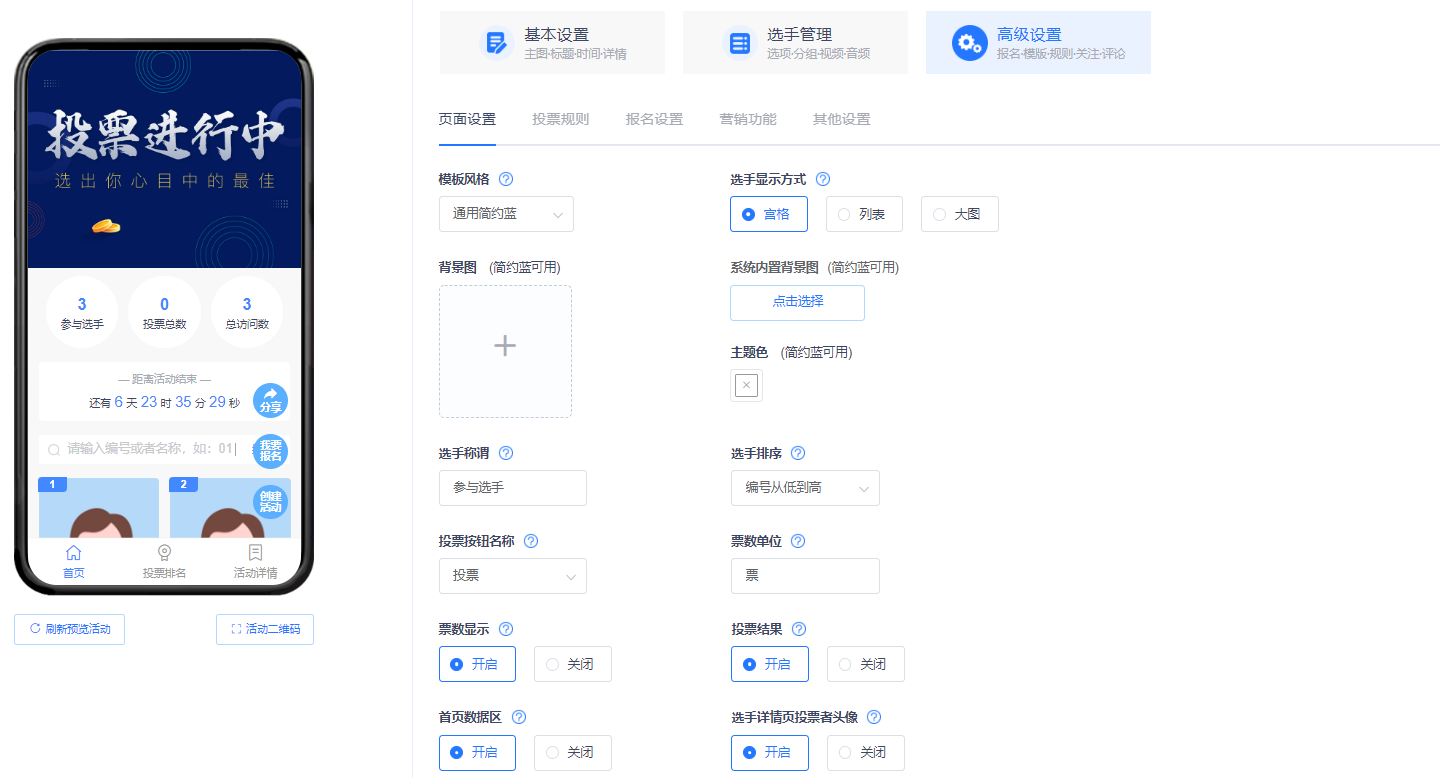Turn 票数显示 to 关闭
1440x778 pixels.
[x=573, y=664]
